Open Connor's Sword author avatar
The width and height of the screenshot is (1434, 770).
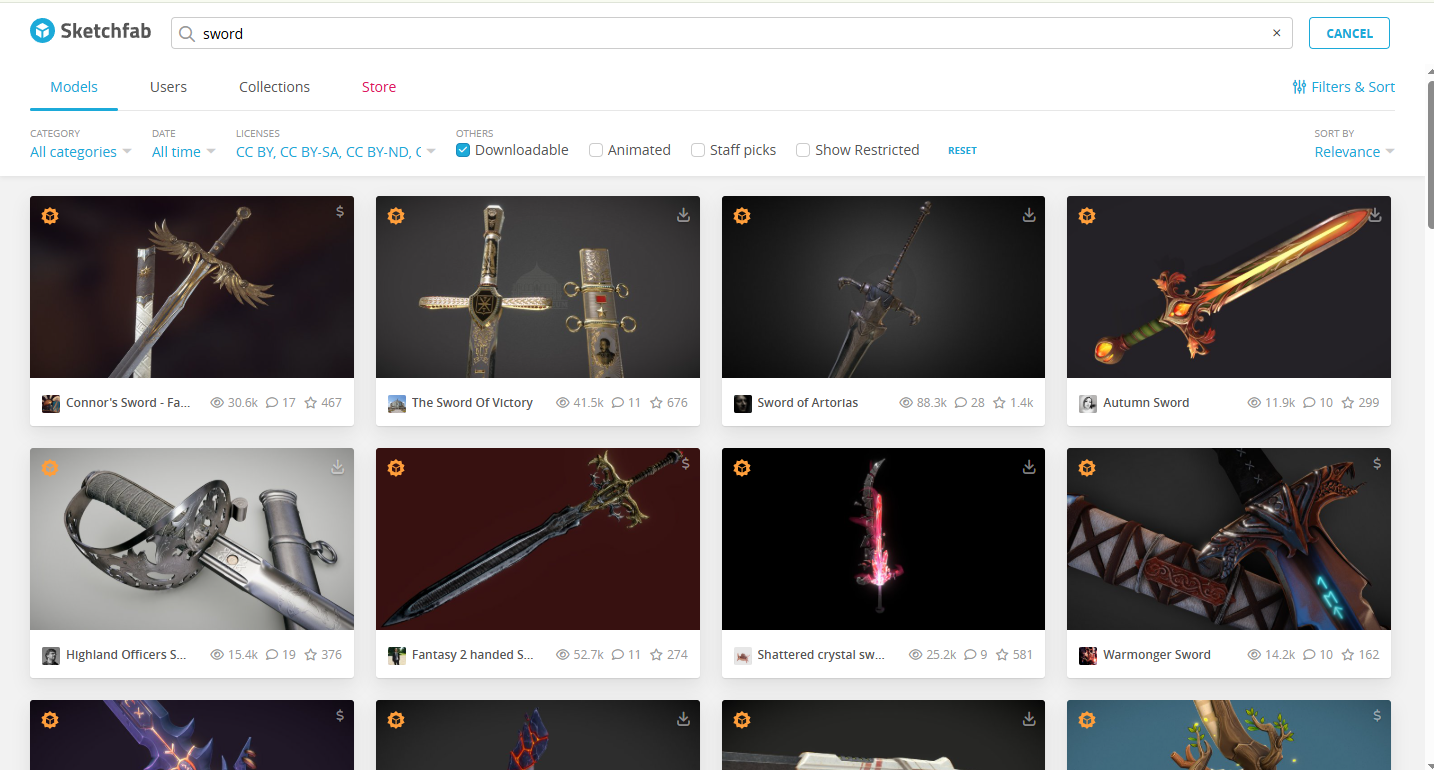[x=51, y=403]
